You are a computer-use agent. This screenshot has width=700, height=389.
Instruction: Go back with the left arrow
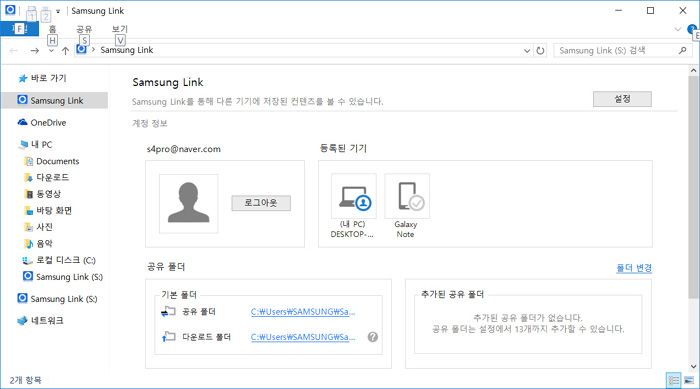tap(13, 50)
